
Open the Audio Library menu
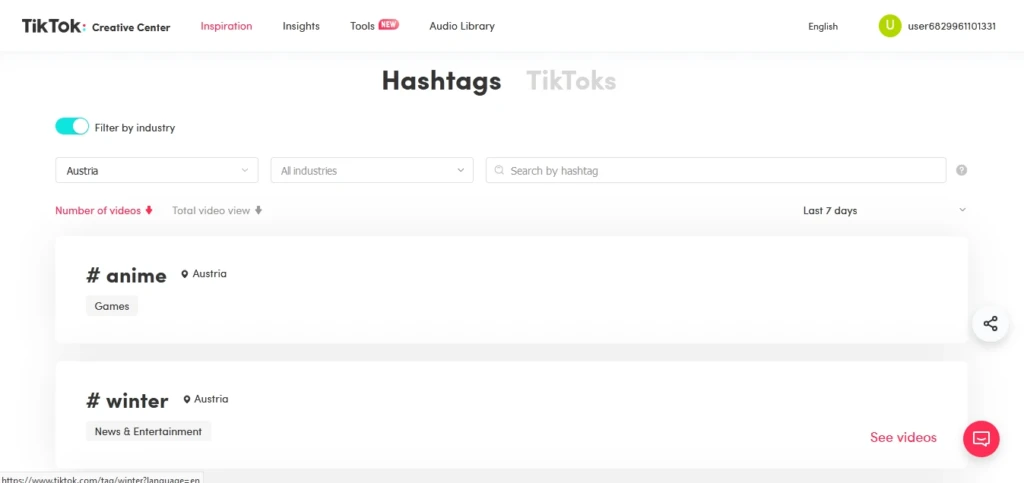pos(462,26)
